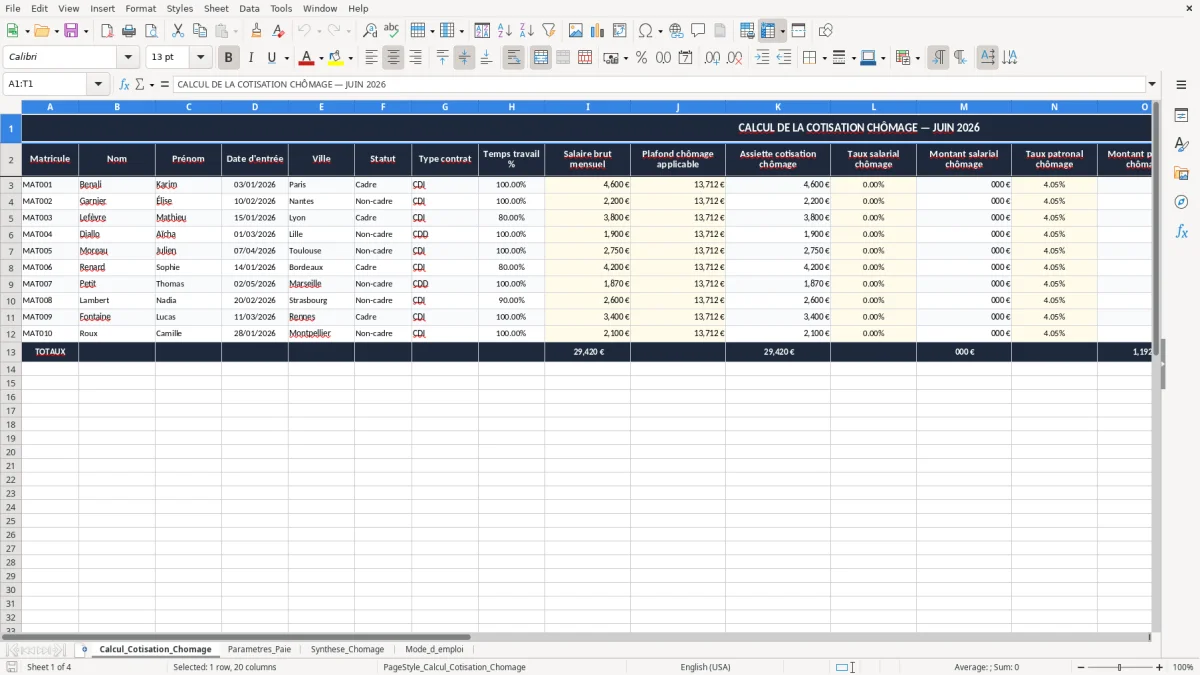The image size is (1200, 675).
Task: Toggle Merge and Center Cells
Action: click(540, 58)
